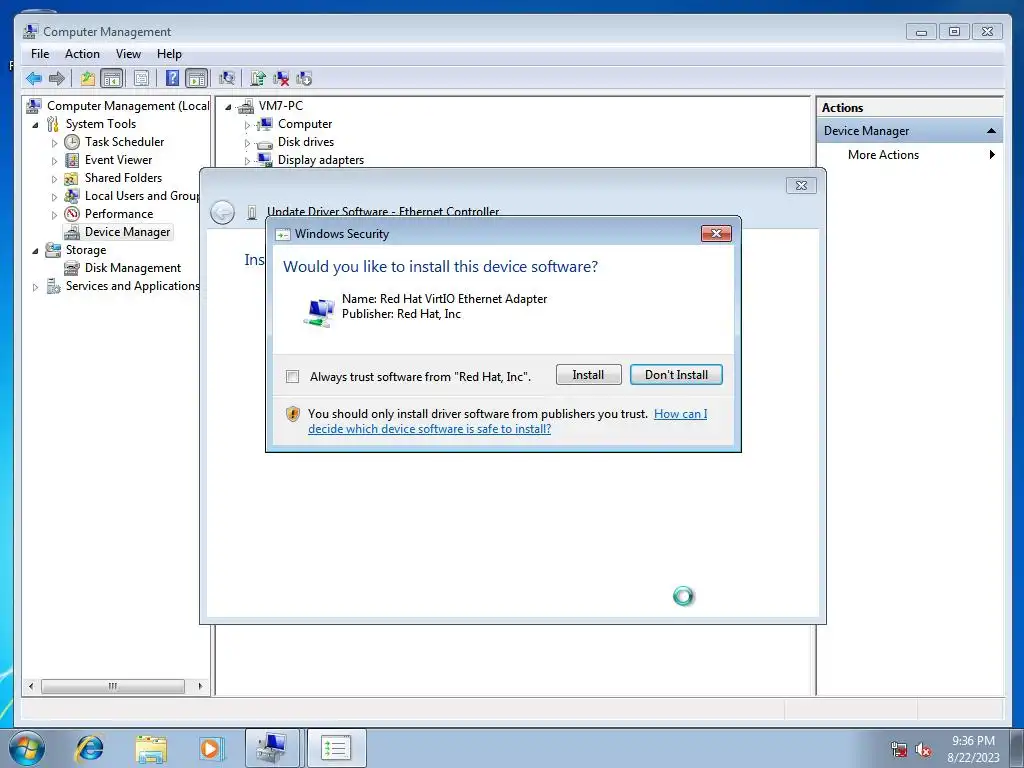Collapse the Device Manager actions section
This screenshot has width=1024, height=768.
(991, 131)
